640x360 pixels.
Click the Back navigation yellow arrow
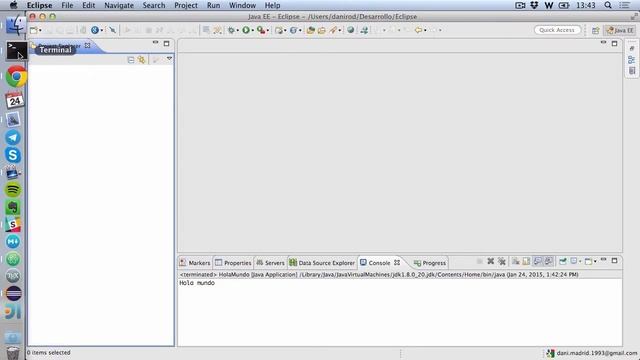click(x=418, y=30)
